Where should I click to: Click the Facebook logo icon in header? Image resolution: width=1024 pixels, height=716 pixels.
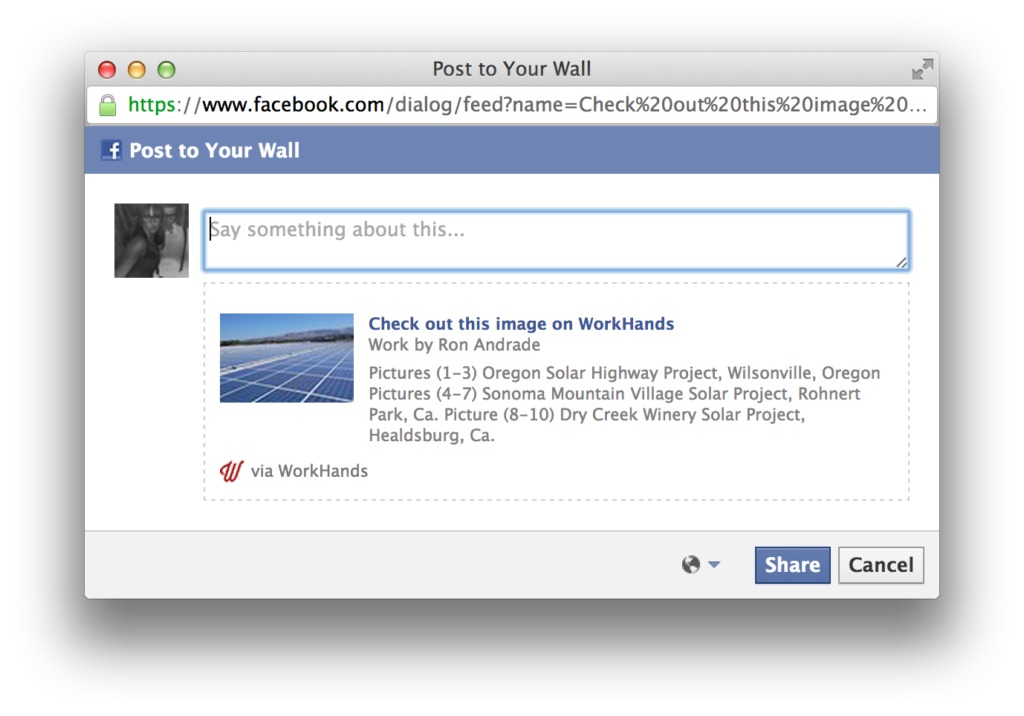(x=111, y=151)
